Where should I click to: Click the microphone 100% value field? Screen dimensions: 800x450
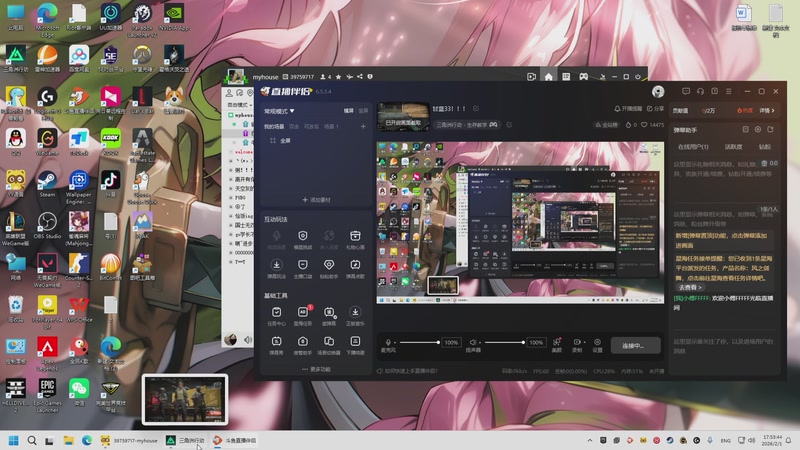451,342
